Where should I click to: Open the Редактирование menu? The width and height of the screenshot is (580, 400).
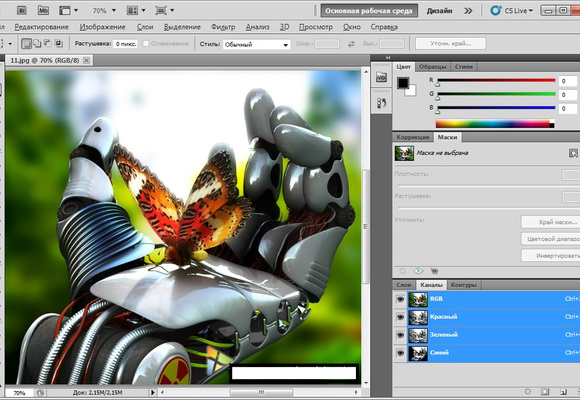(x=41, y=27)
